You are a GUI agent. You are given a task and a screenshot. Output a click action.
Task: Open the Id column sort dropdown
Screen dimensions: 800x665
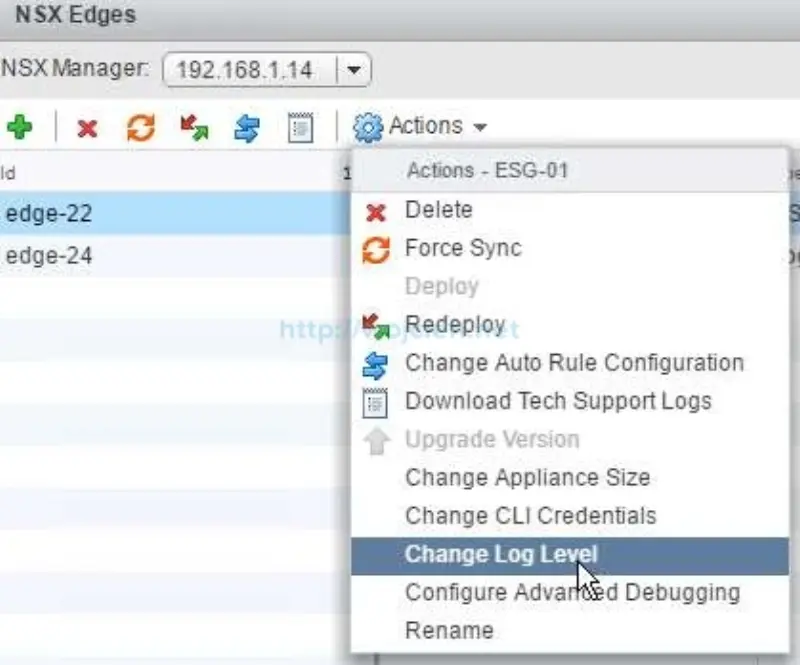[x=346, y=171]
